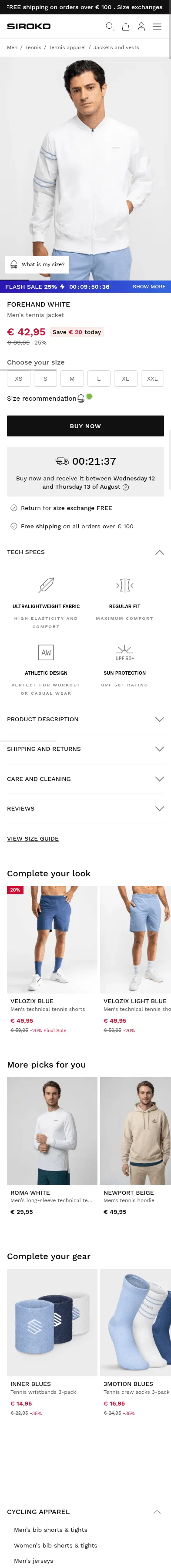Click the SIROKO logo
The image size is (171, 1568).
click(29, 27)
